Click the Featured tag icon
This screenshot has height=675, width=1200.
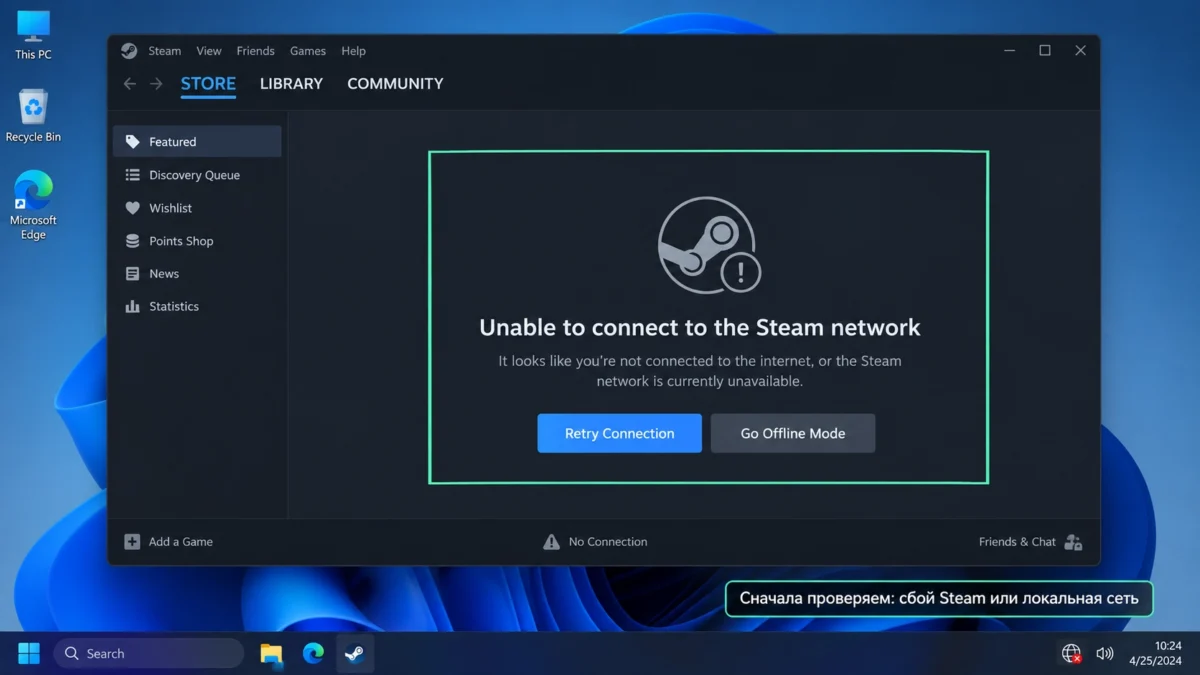(132, 142)
